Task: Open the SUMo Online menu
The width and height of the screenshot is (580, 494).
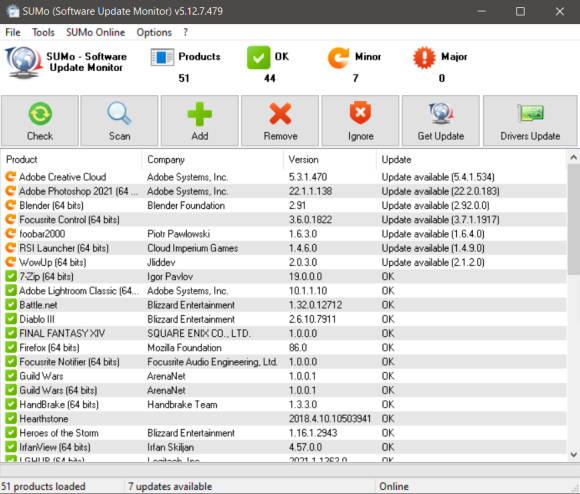Action: coord(95,33)
